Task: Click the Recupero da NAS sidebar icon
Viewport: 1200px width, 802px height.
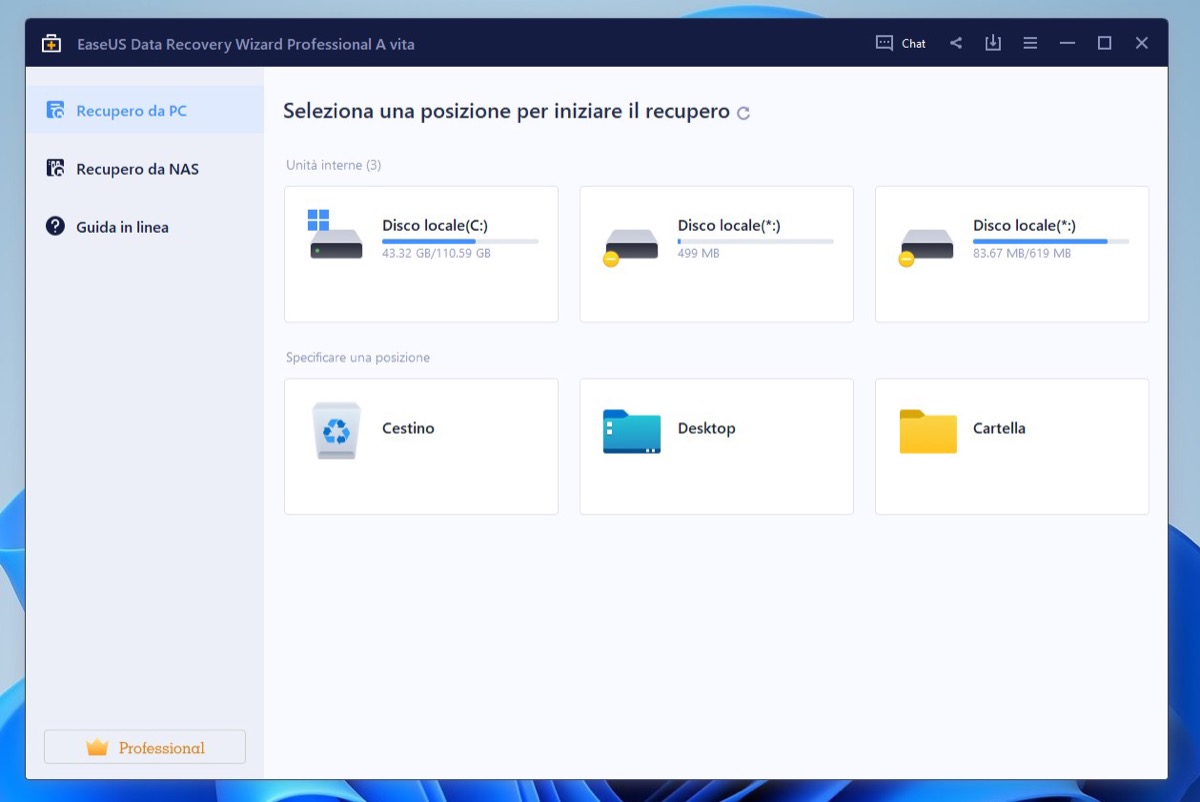Action: [55, 169]
